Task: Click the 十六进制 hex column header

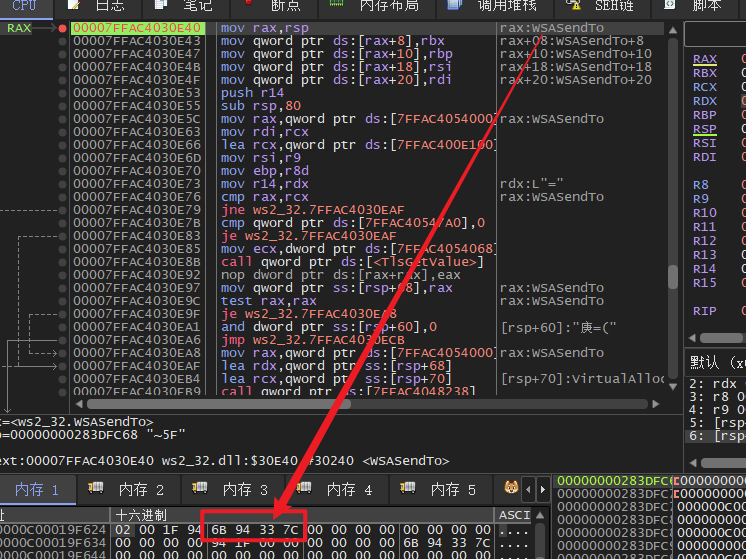Action: pyautogui.click(x=142, y=514)
